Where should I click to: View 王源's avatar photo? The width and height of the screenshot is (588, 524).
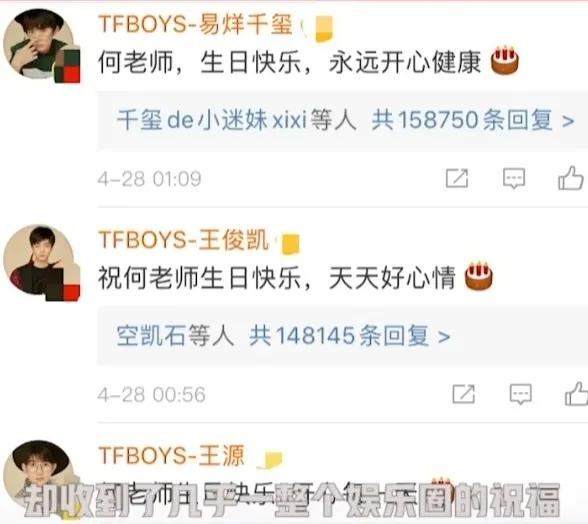coord(40,476)
